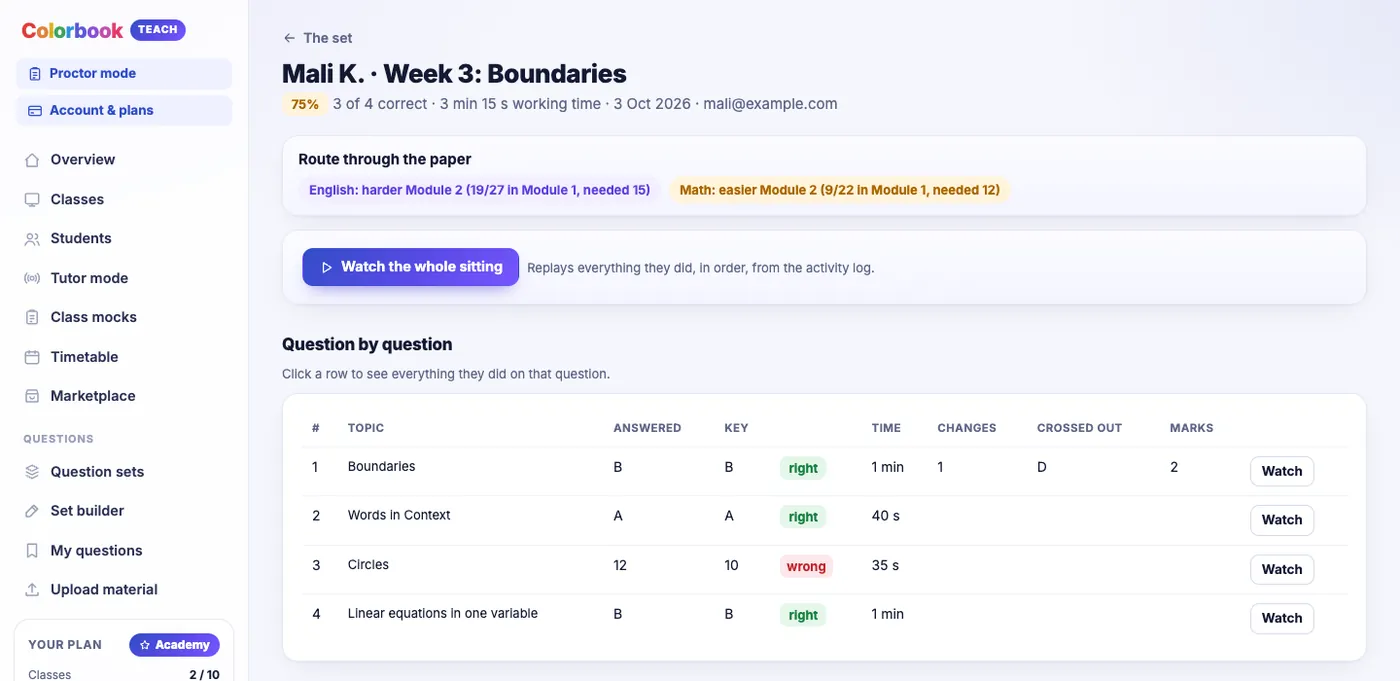Click the 35 s time cell
The height and width of the screenshot is (681, 1400).
coord(886,565)
